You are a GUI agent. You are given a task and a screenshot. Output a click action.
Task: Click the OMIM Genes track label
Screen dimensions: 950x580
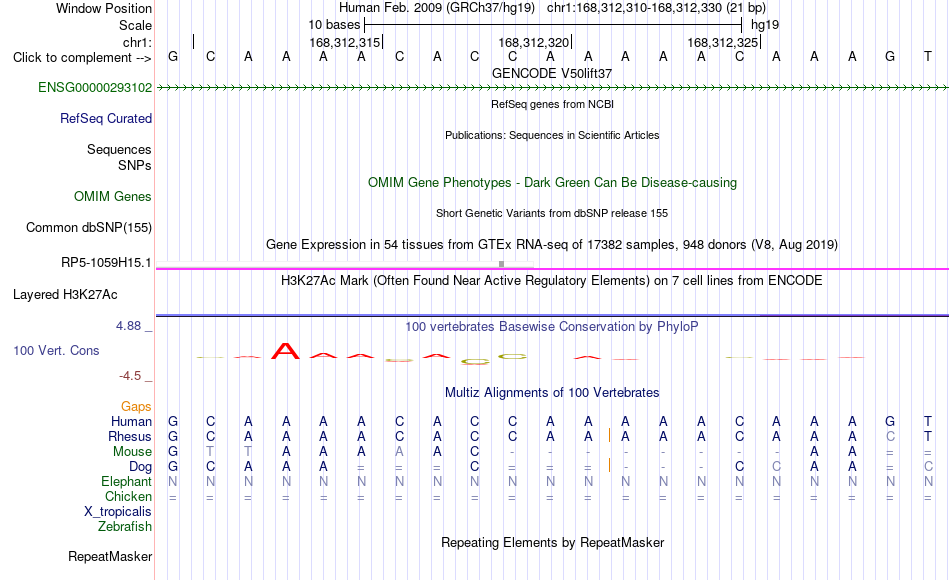[113, 196]
